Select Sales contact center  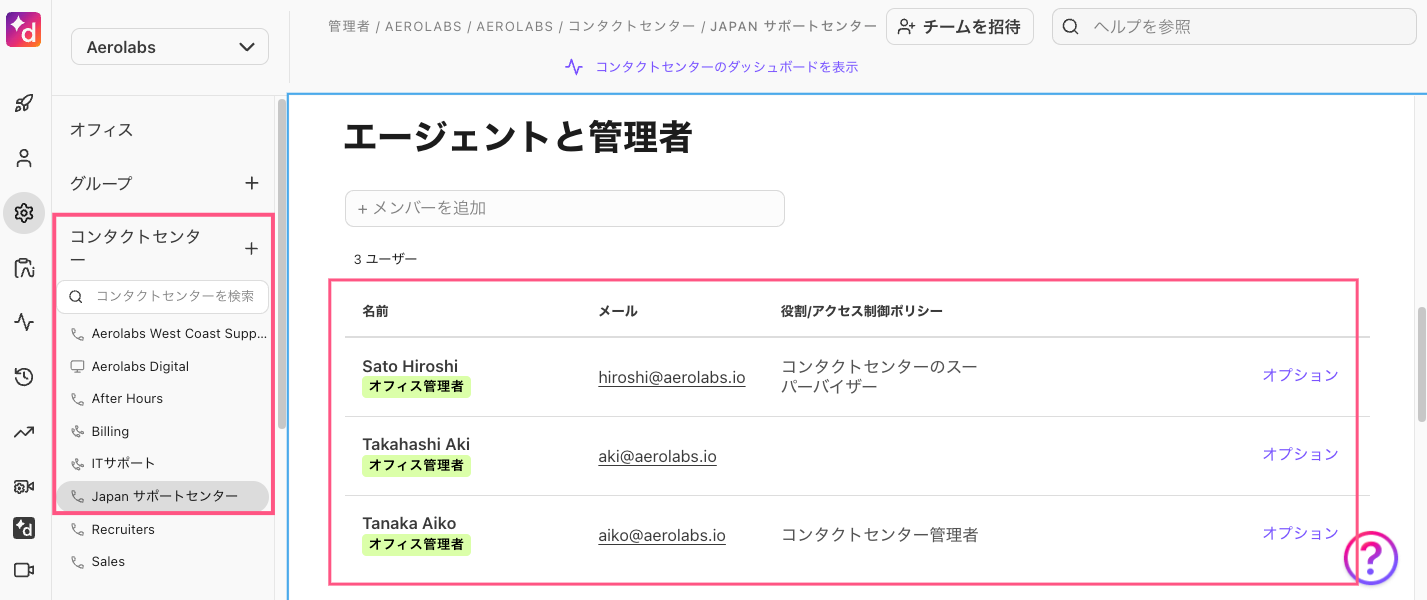(x=108, y=562)
